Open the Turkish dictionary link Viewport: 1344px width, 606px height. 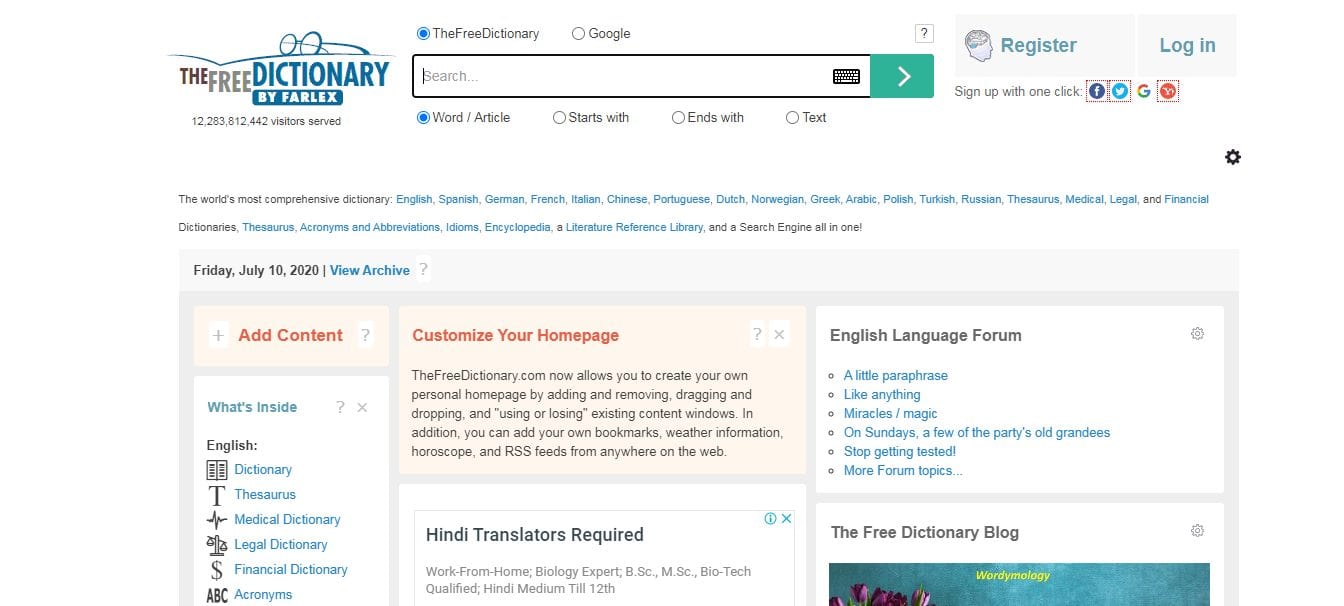point(937,199)
